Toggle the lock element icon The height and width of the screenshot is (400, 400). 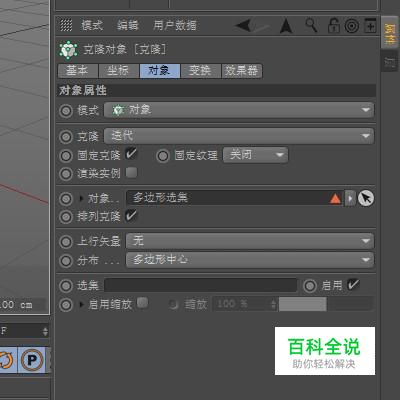333,26
